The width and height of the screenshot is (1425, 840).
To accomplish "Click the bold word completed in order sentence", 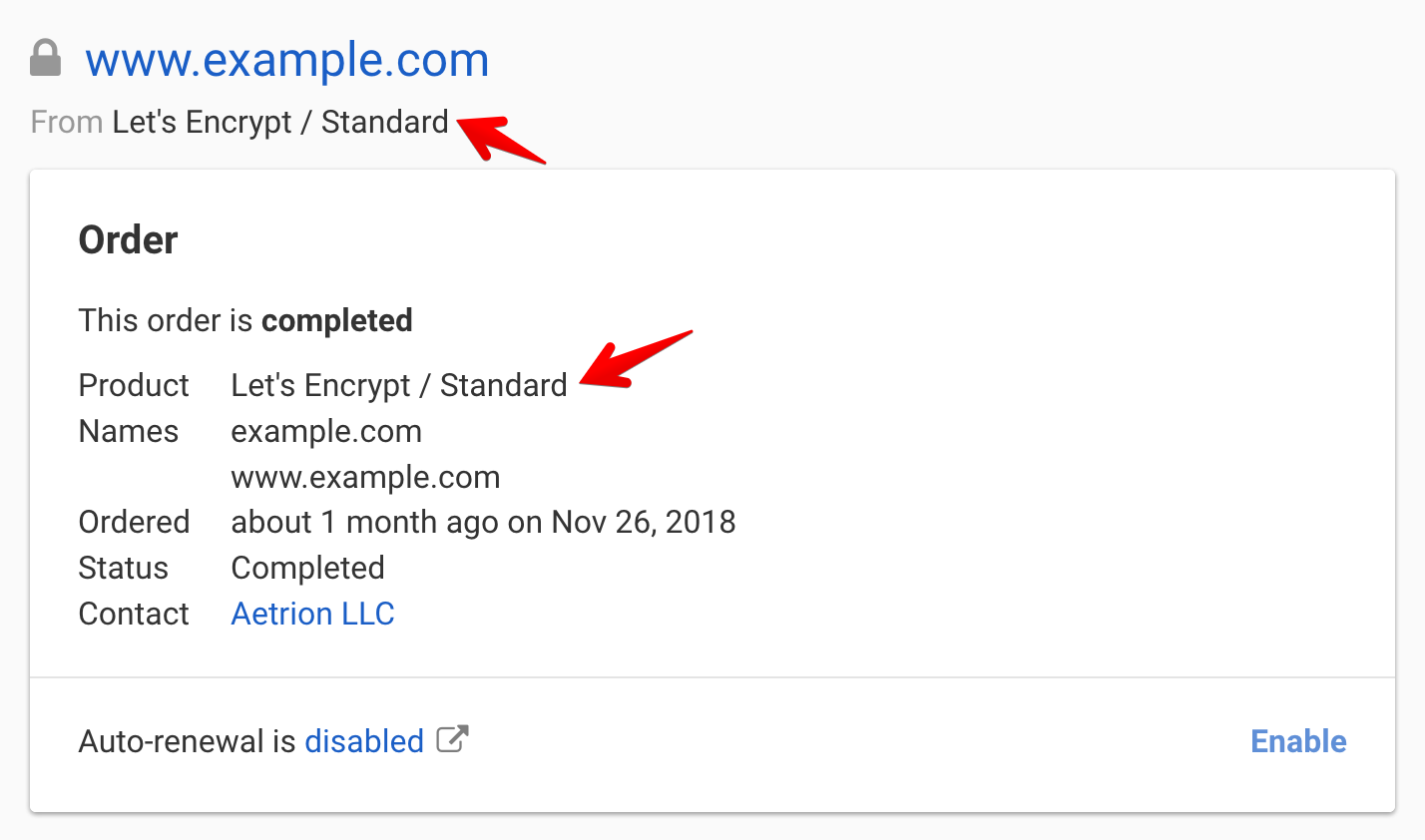I will click(x=337, y=320).
